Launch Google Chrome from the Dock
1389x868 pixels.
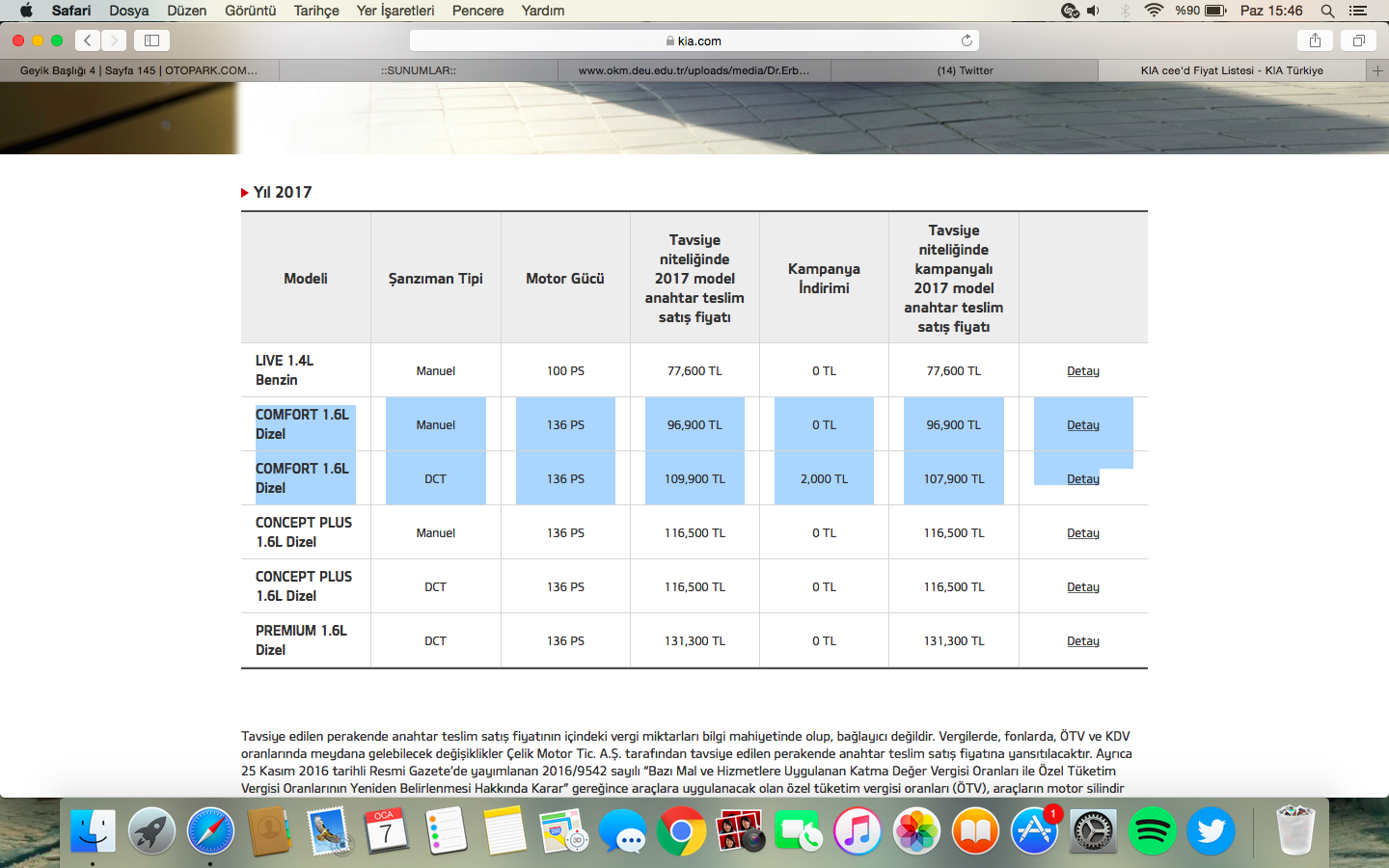pos(681,831)
